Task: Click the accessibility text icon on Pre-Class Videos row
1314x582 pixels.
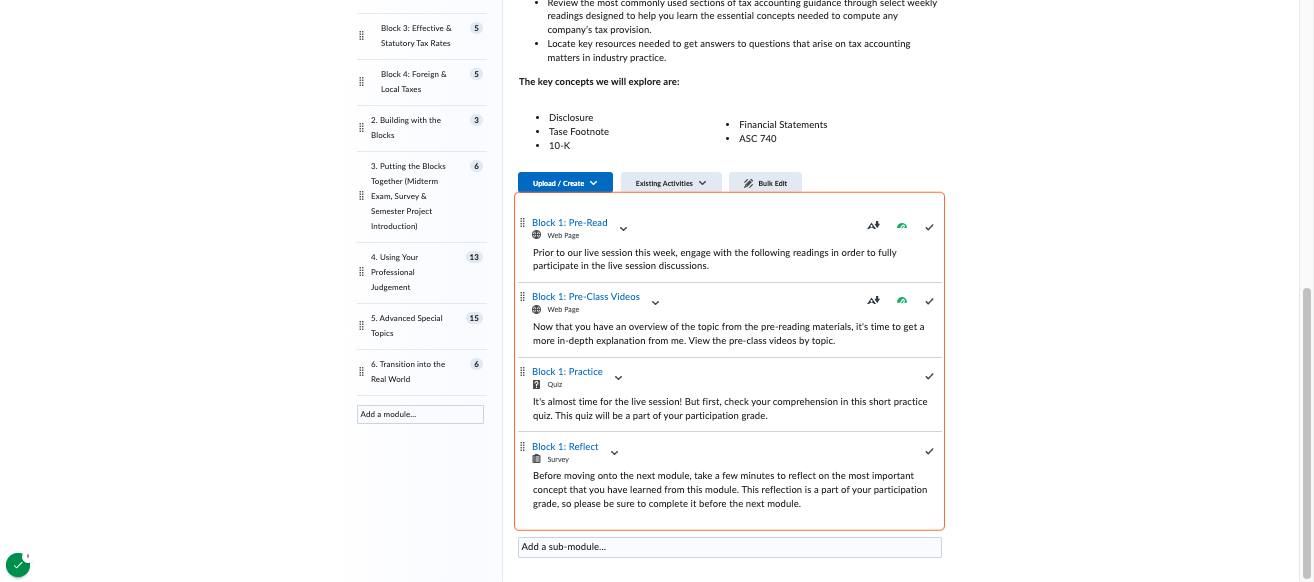Action: [873, 300]
